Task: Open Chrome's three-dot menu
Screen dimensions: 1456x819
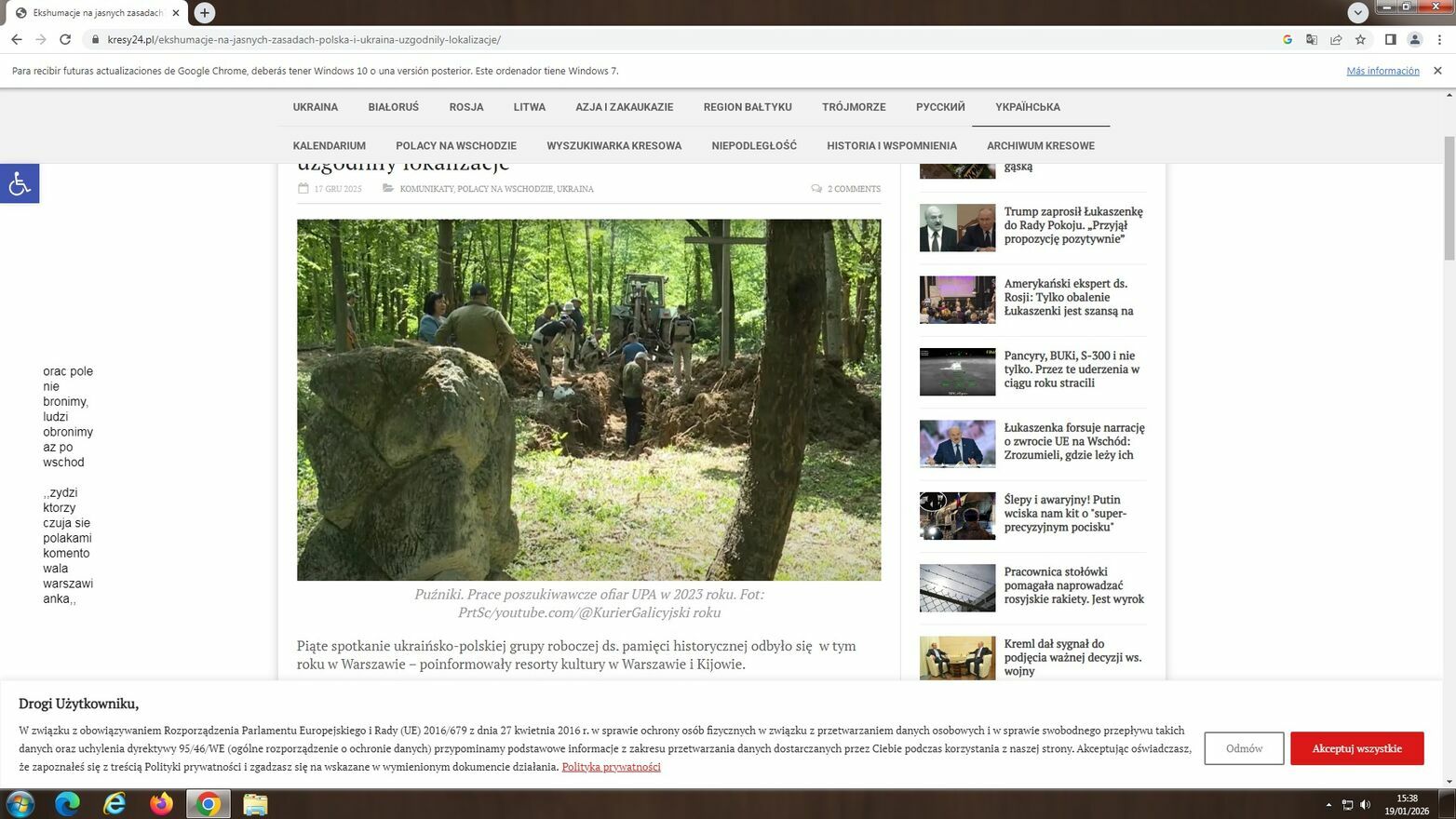Action: (x=1439, y=39)
